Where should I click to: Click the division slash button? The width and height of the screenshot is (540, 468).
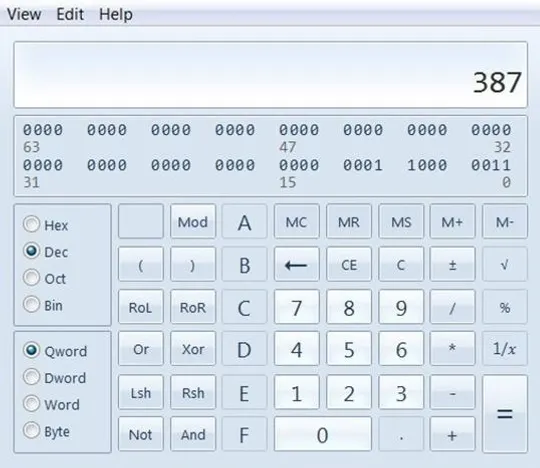(453, 307)
